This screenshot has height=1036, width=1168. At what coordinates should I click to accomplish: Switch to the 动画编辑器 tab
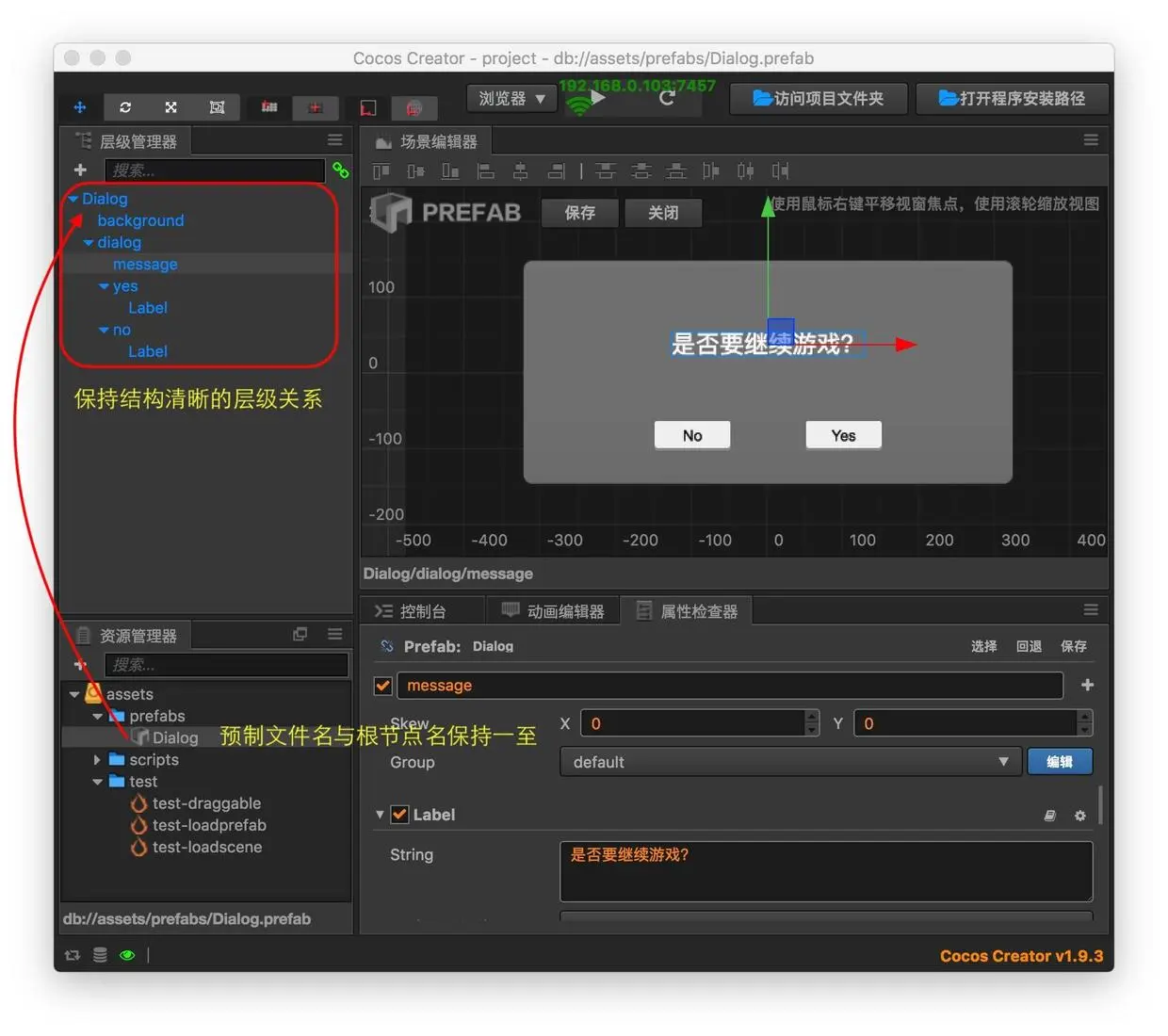pos(554,610)
